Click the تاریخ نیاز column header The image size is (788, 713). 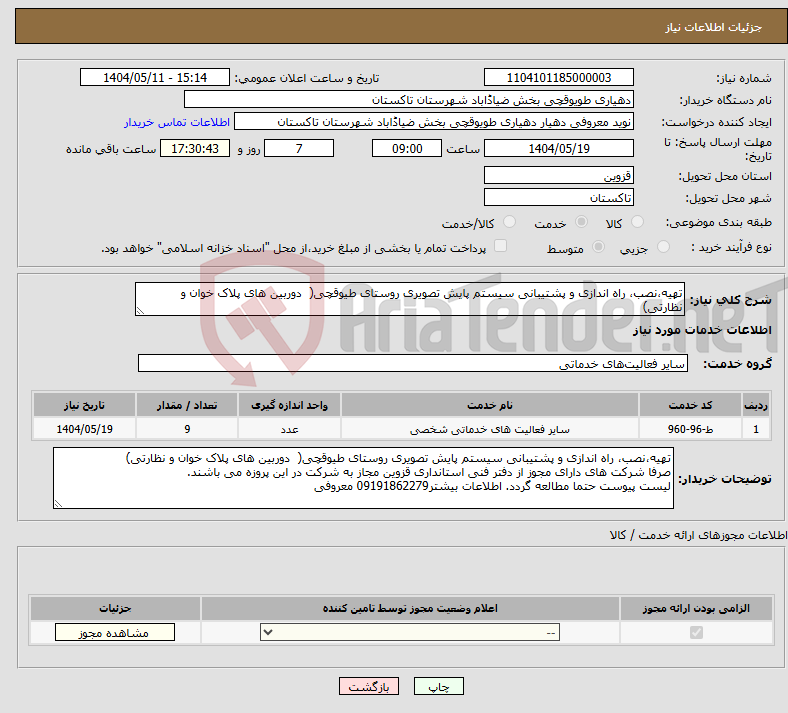click(x=84, y=405)
